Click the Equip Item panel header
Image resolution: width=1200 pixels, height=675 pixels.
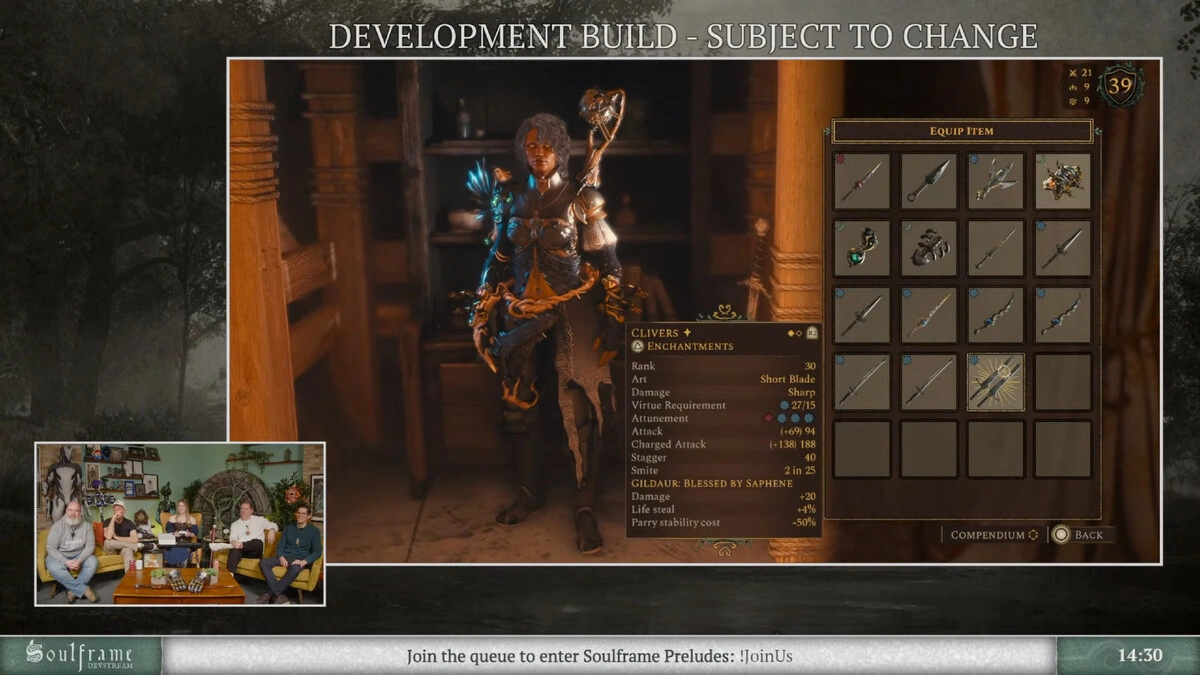point(961,131)
